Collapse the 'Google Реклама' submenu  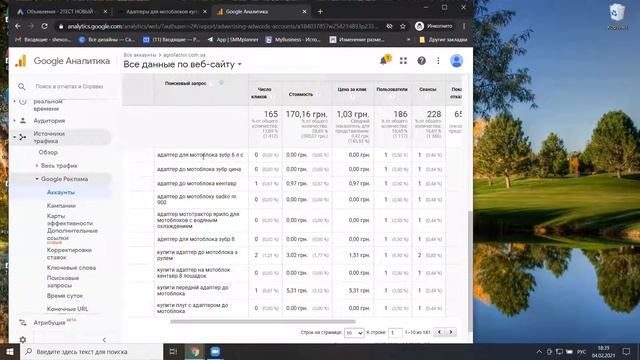[64, 179]
